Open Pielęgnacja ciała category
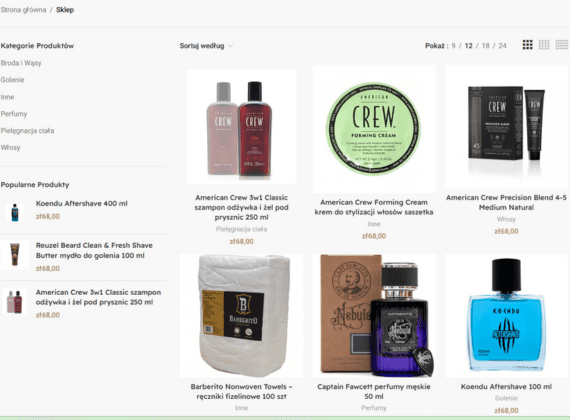The width and height of the screenshot is (570, 420). (27, 131)
